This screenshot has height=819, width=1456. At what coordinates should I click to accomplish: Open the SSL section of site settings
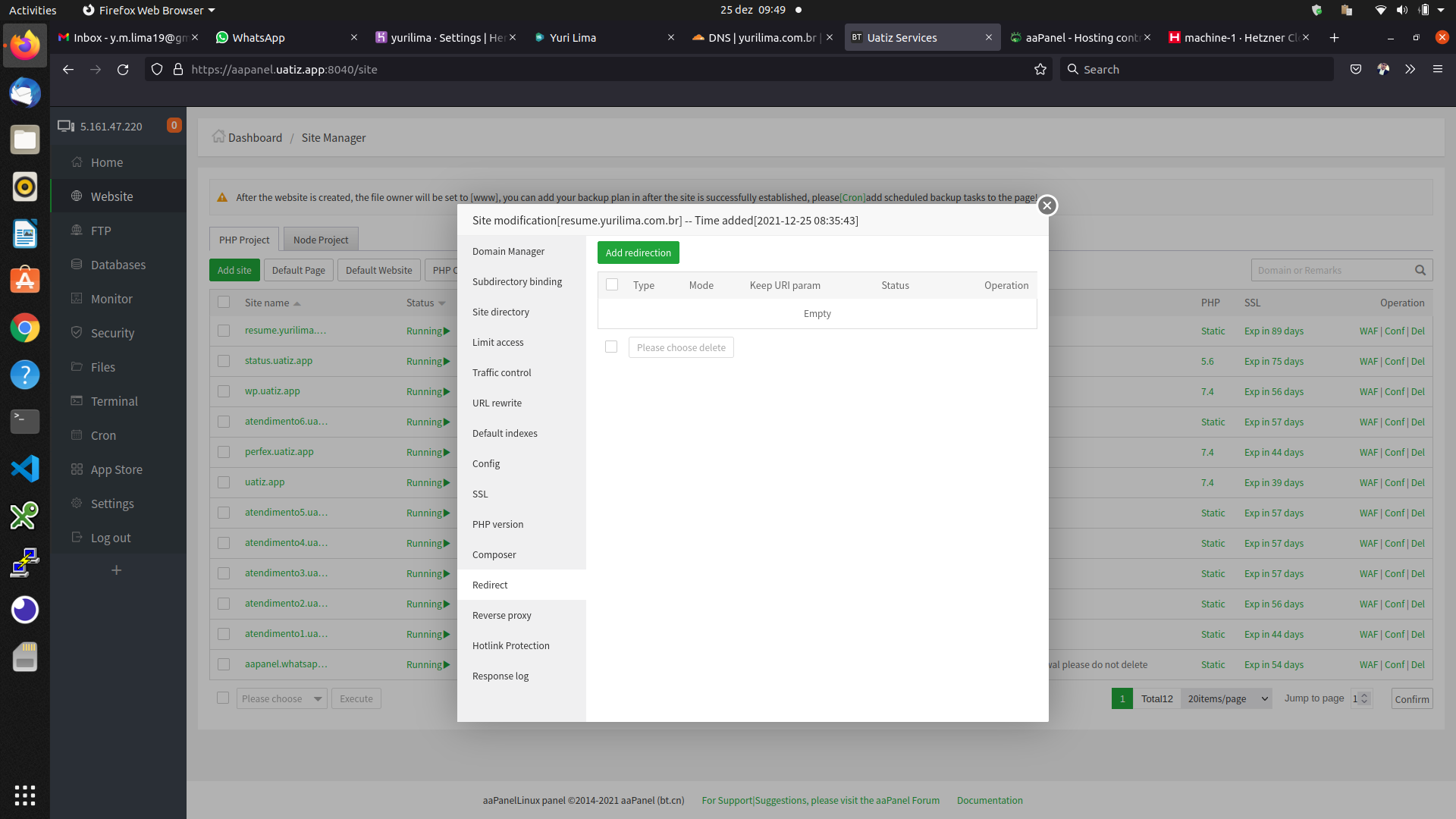coord(480,494)
